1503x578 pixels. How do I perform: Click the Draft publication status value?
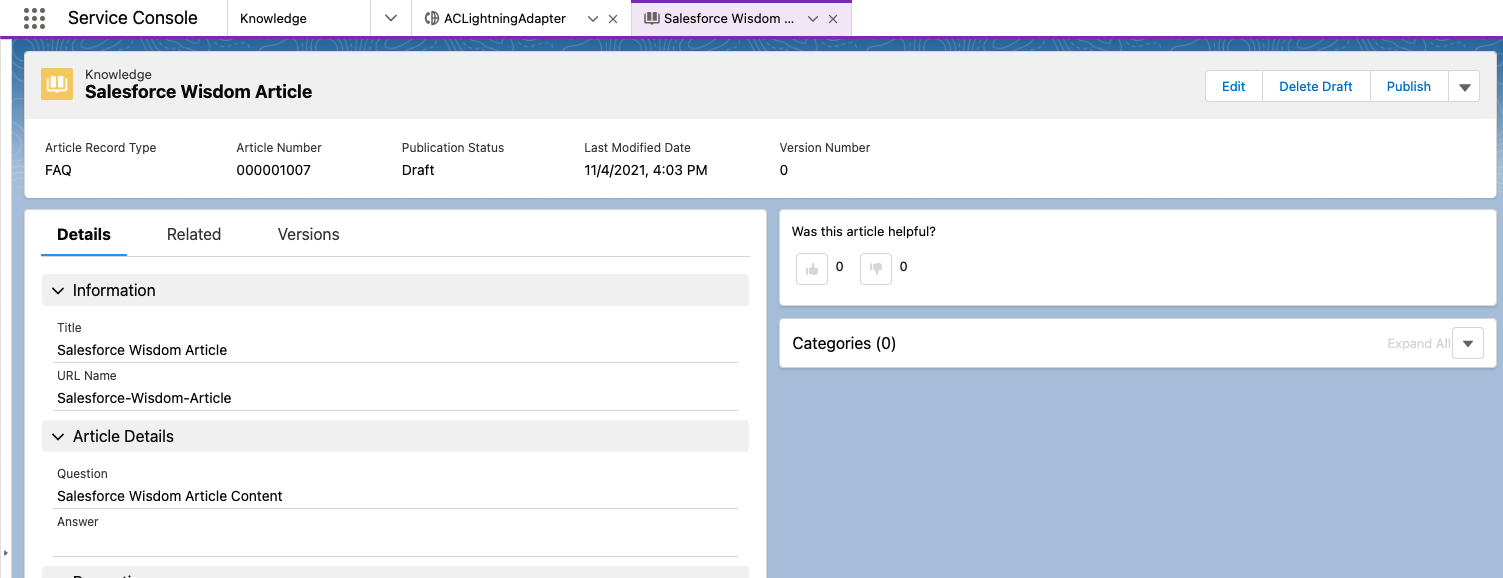pyautogui.click(x=418, y=170)
